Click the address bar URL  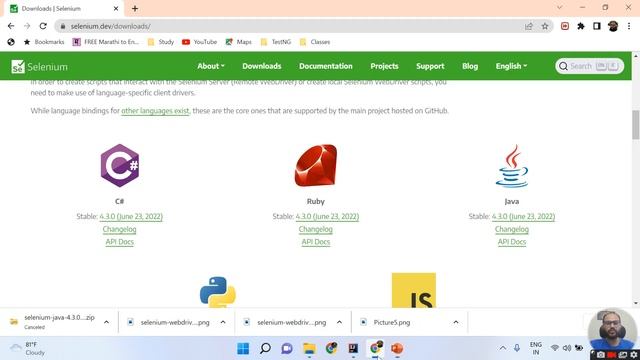pyautogui.click(x=110, y=26)
